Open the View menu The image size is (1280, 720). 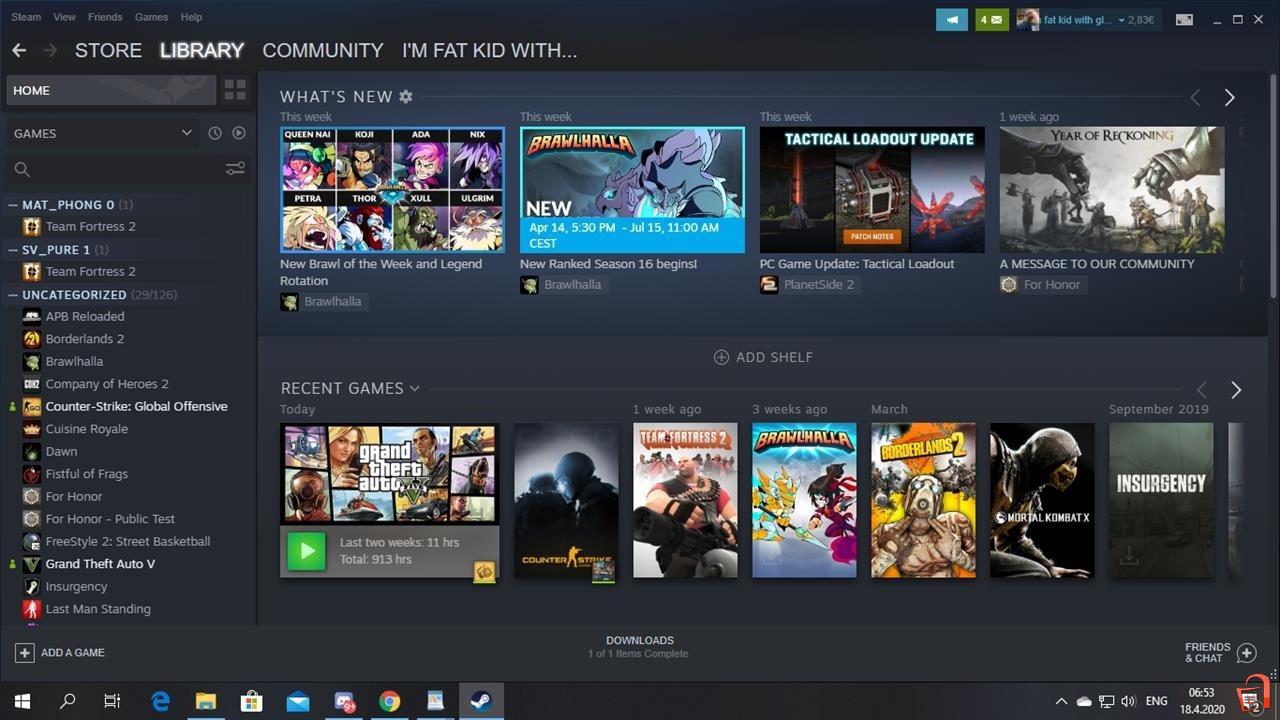pos(64,17)
